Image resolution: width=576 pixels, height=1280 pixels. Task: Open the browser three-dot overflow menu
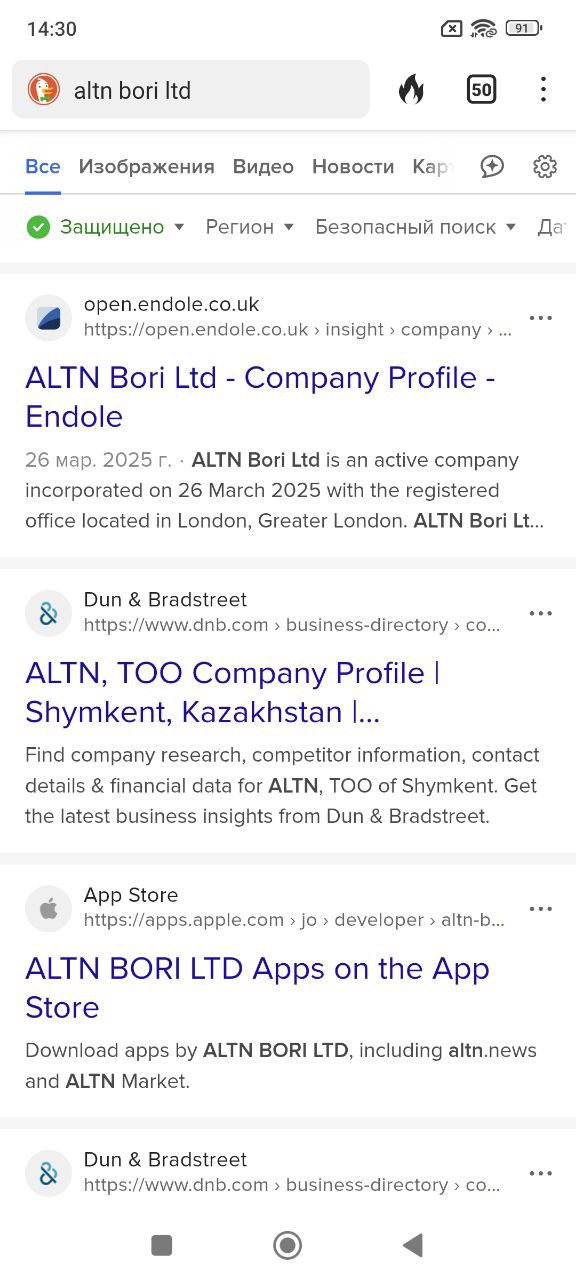tap(543, 90)
